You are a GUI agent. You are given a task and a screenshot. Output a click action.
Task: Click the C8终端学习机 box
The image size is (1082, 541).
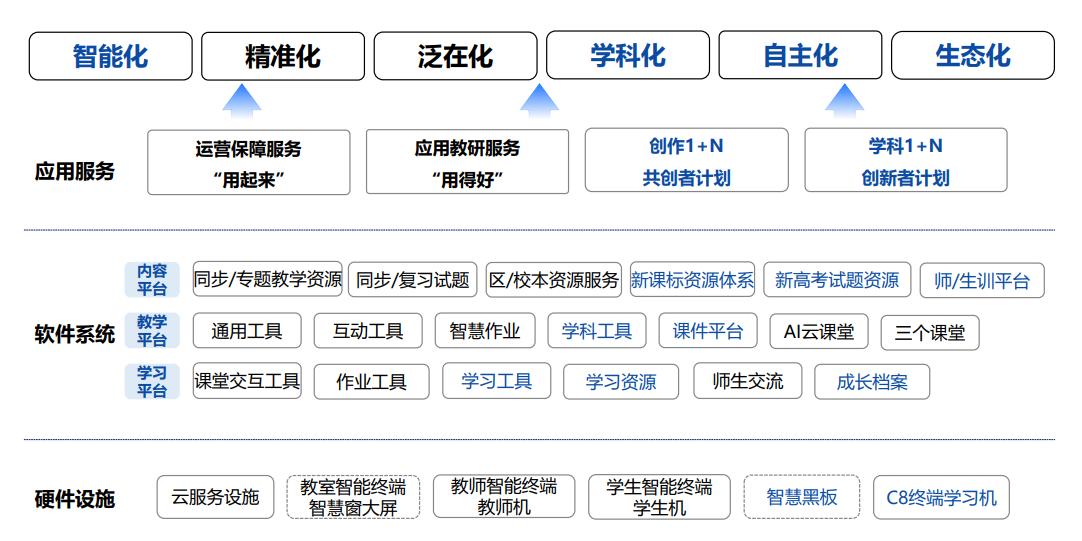[941, 497]
